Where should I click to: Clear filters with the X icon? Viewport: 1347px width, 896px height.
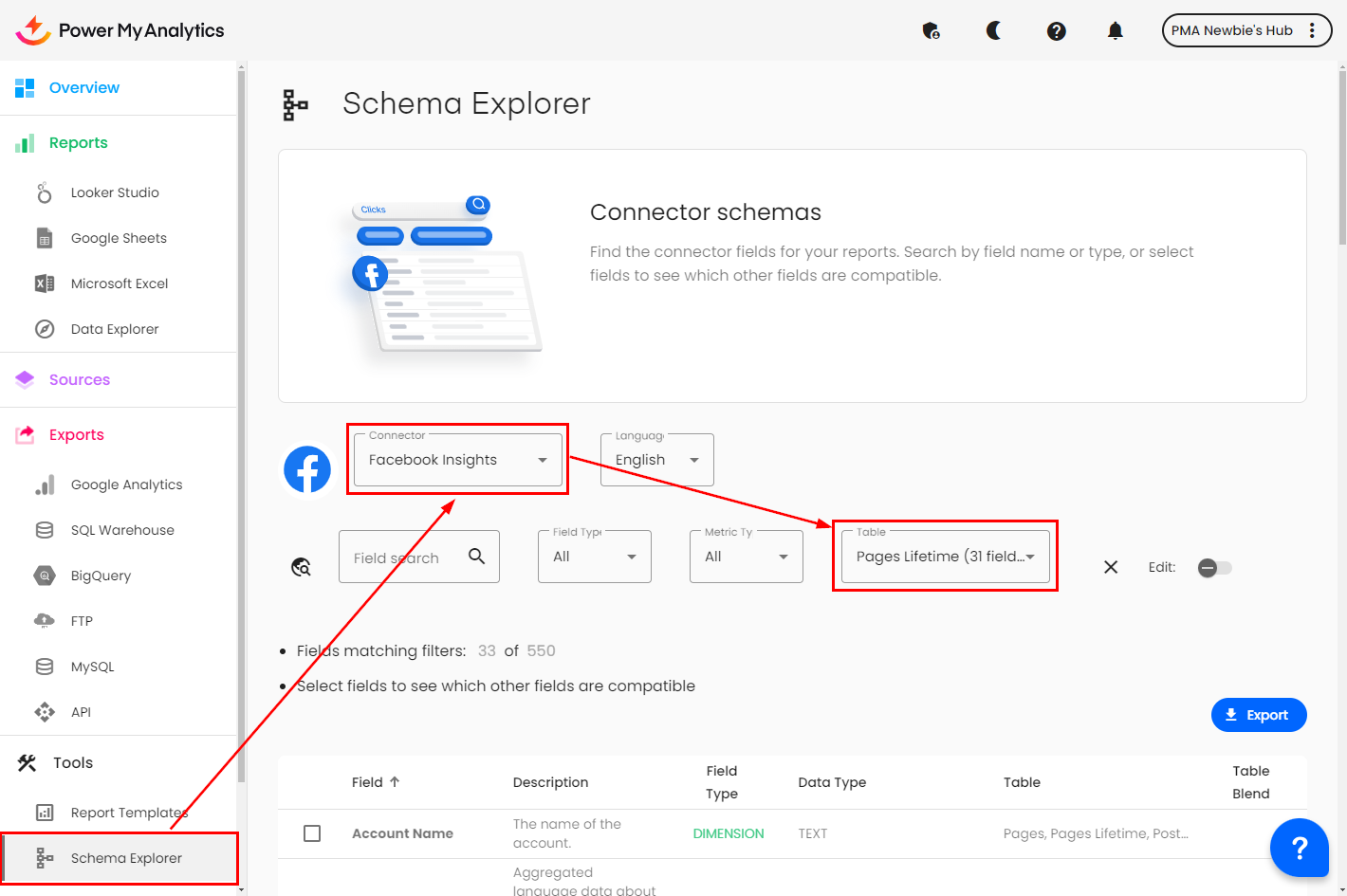(1111, 567)
